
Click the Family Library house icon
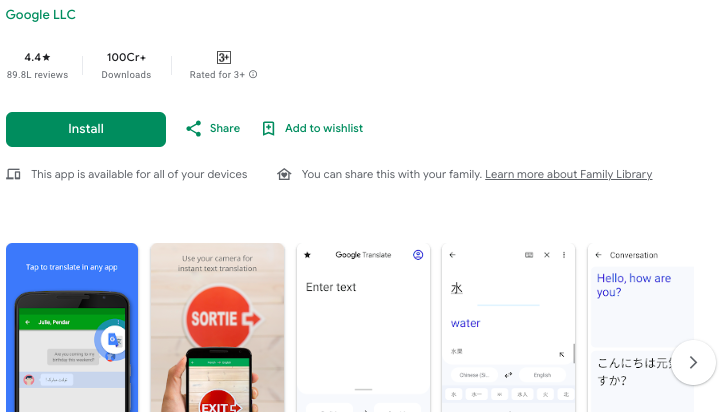[284, 175]
